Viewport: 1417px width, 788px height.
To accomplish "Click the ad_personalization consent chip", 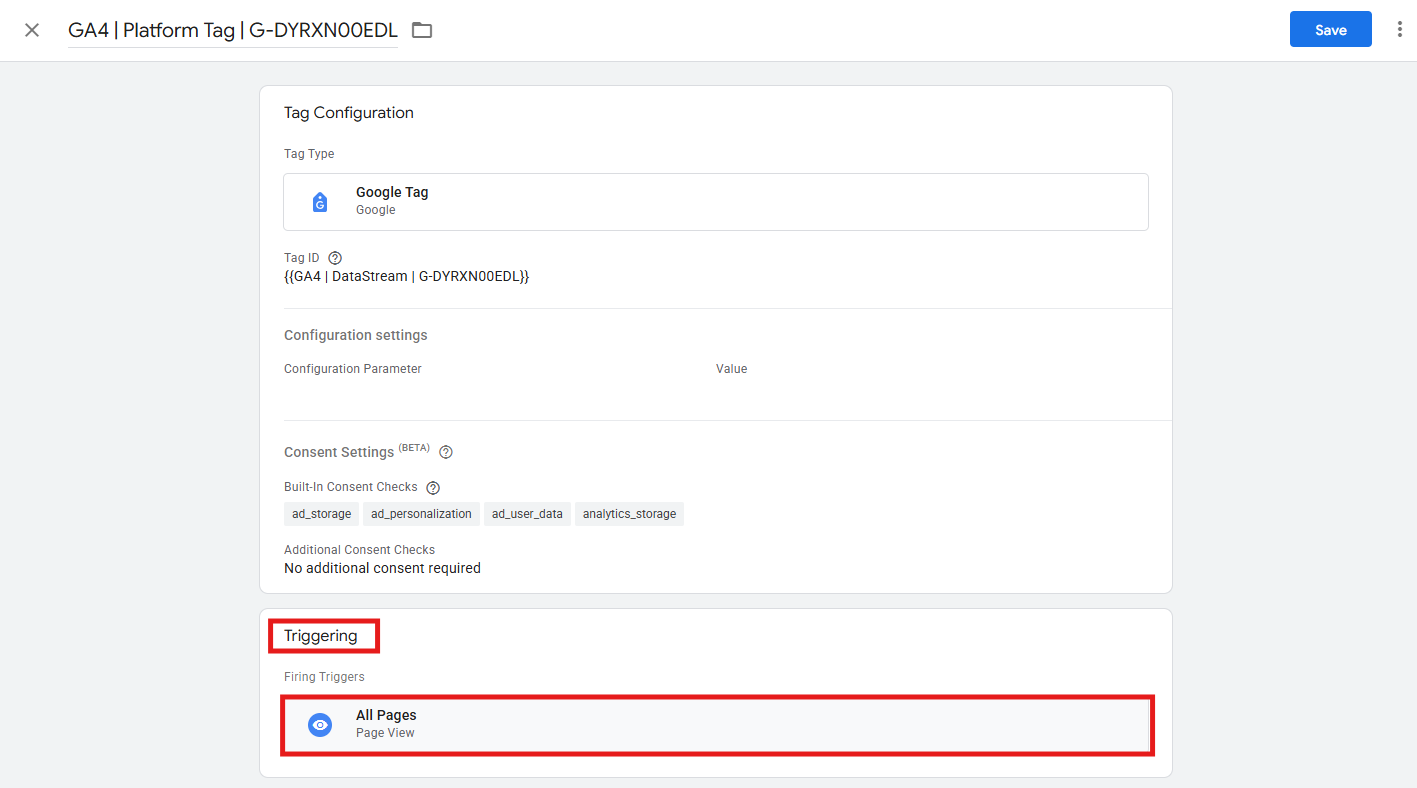I will click(421, 514).
